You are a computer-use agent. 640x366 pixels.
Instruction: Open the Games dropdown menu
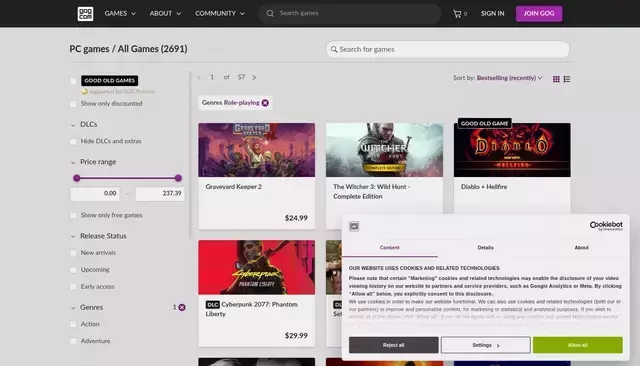click(x=120, y=13)
